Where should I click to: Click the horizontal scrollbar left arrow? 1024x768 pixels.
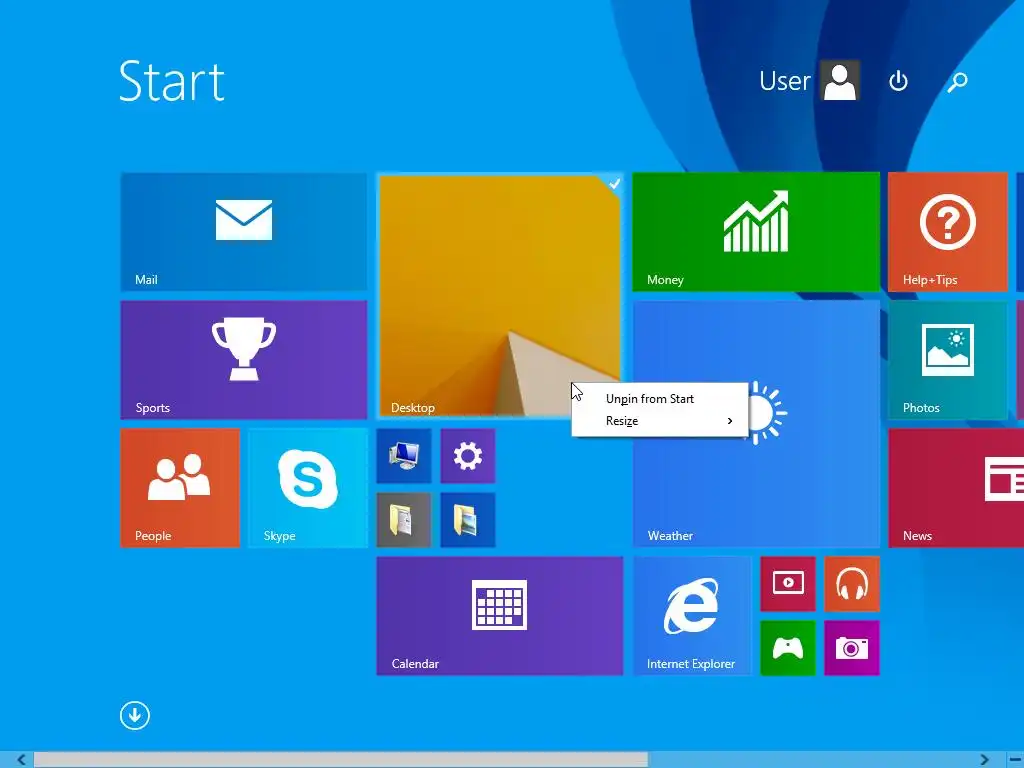tap(22, 760)
